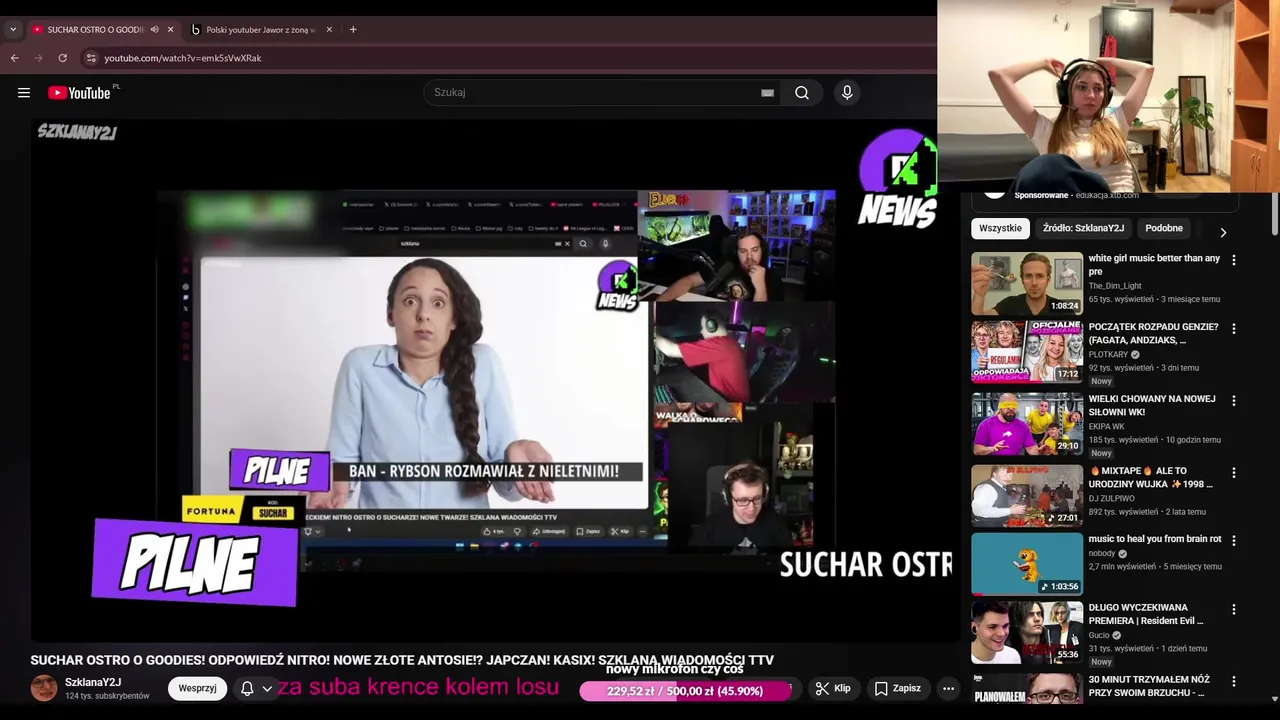Viewport: 1280px width, 720px height.
Task: Select the Wszystkie filter chip
Action: pos(1000,228)
